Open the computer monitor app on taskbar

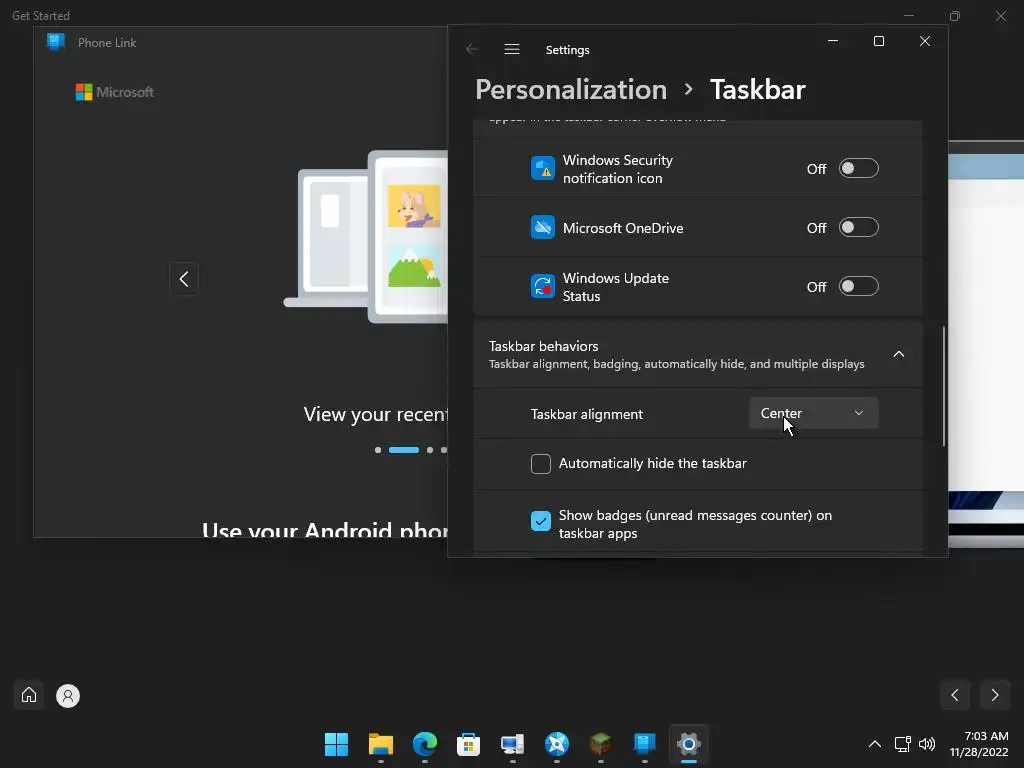(513, 744)
